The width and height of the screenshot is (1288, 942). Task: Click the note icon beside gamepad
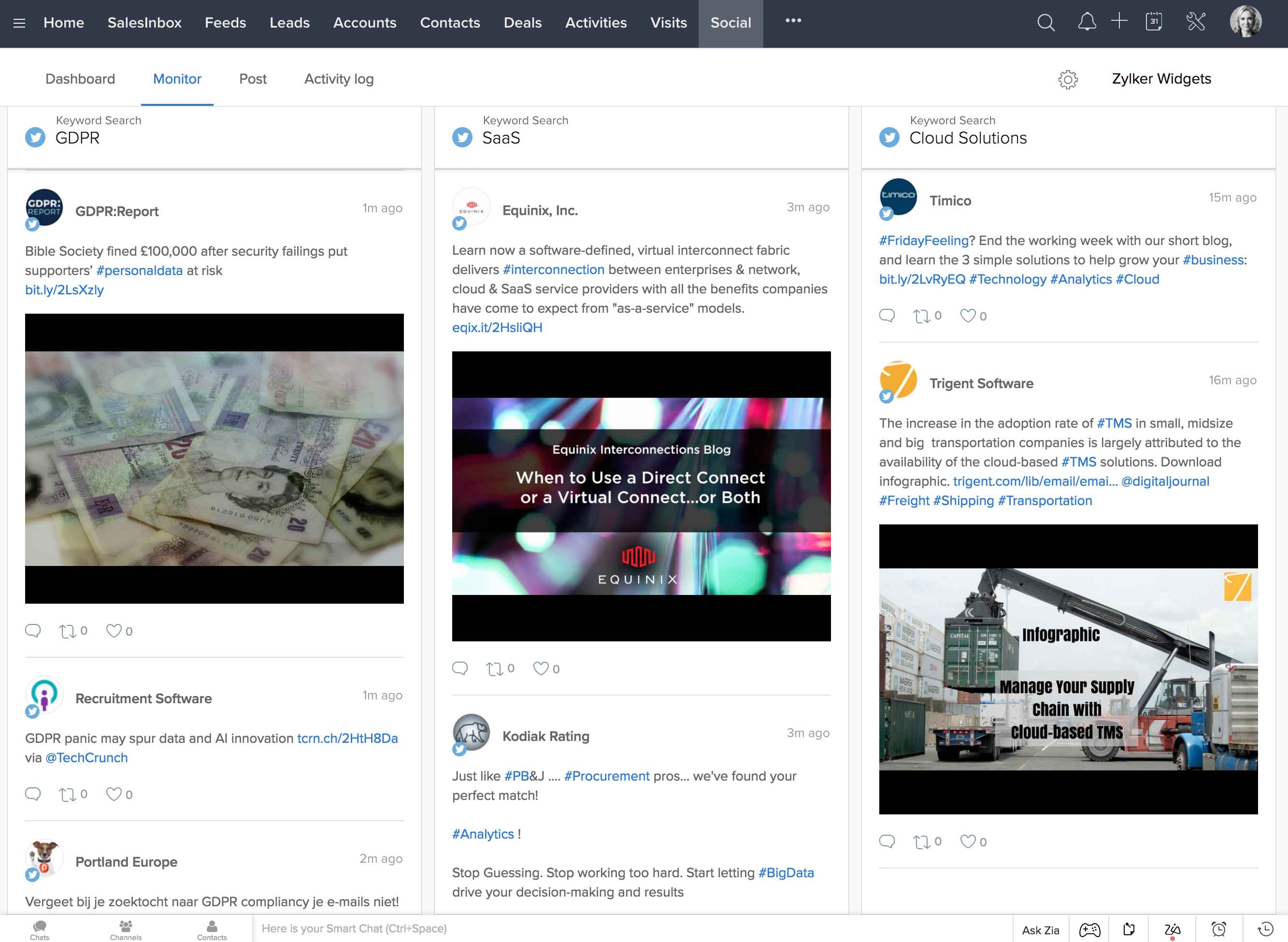[1129, 929]
